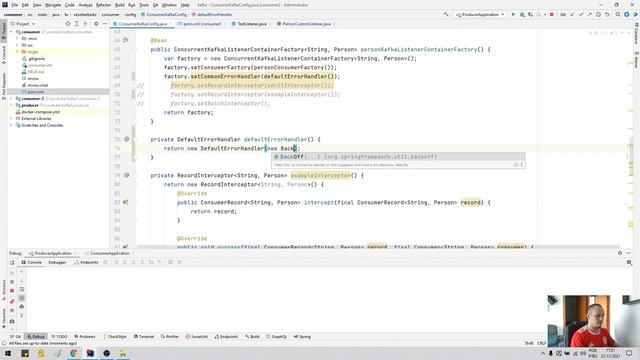Open the File menu
The width and height of the screenshot is (640, 360).
click(15, 5)
